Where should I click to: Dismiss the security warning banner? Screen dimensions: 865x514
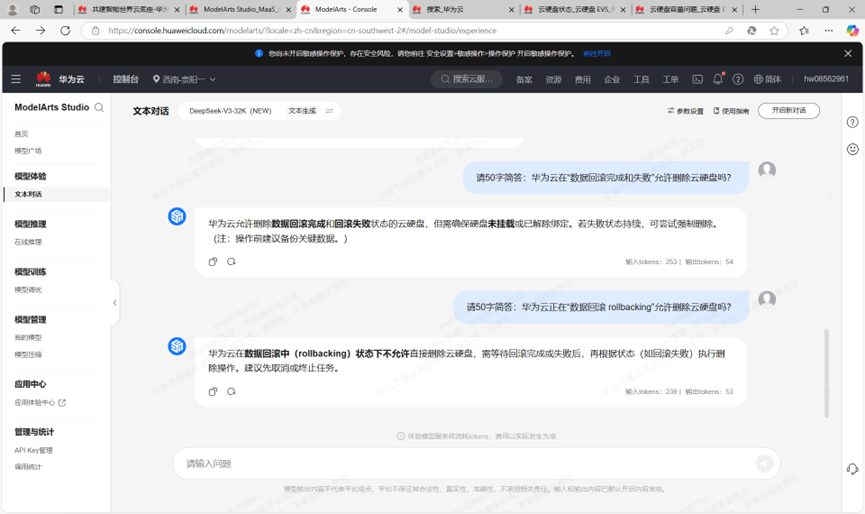(x=848, y=53)
